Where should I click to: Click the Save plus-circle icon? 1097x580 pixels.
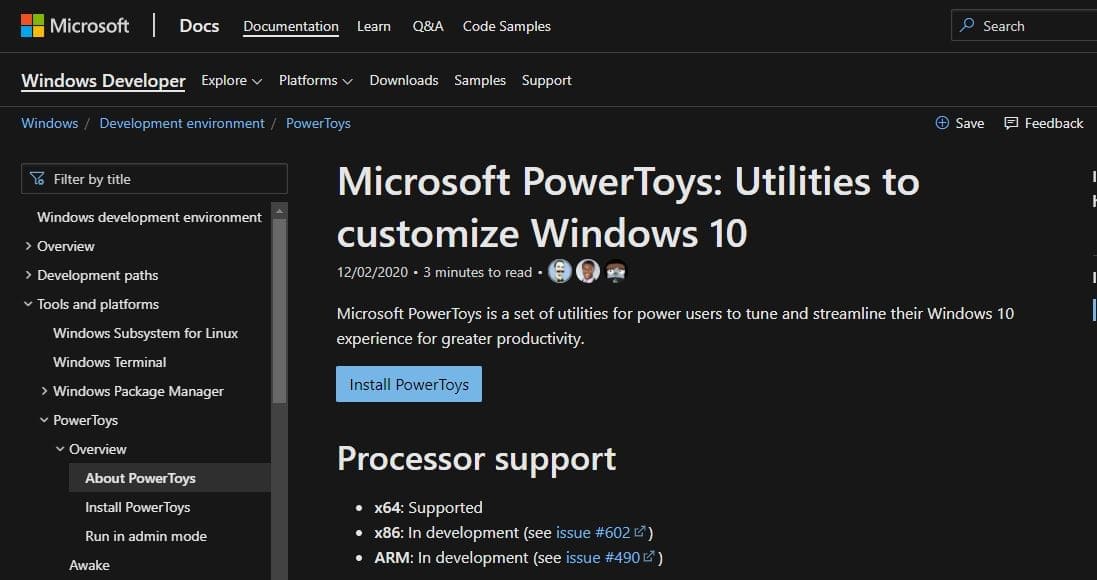(942, 123)
